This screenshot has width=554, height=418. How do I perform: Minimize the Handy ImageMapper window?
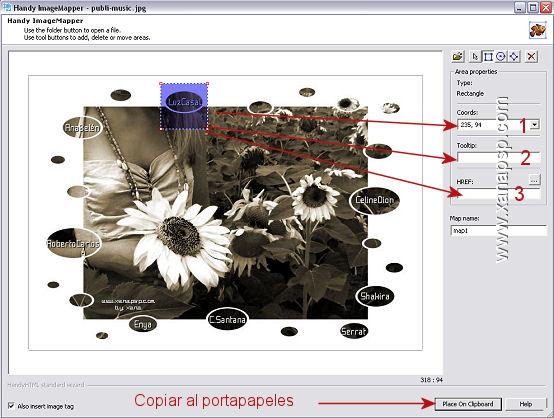pyautogui.click(x=519, y=7)
